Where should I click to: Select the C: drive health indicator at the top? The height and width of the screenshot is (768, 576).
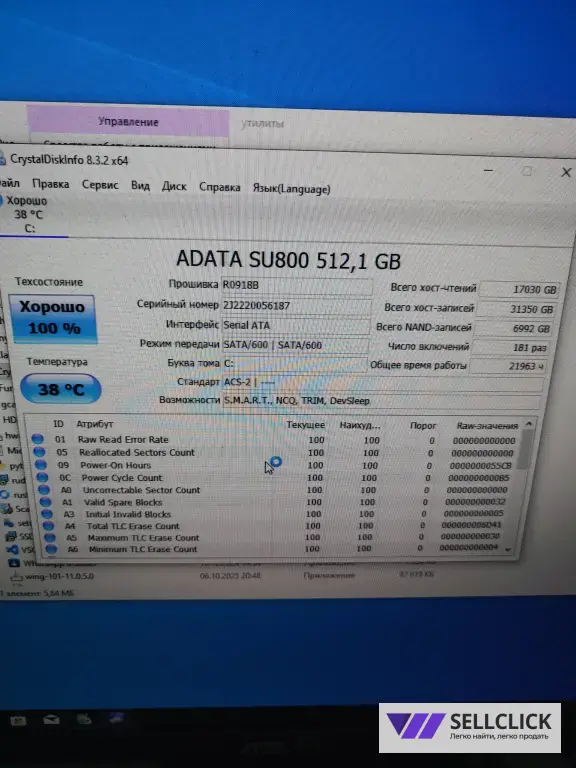tap(27, 214)
